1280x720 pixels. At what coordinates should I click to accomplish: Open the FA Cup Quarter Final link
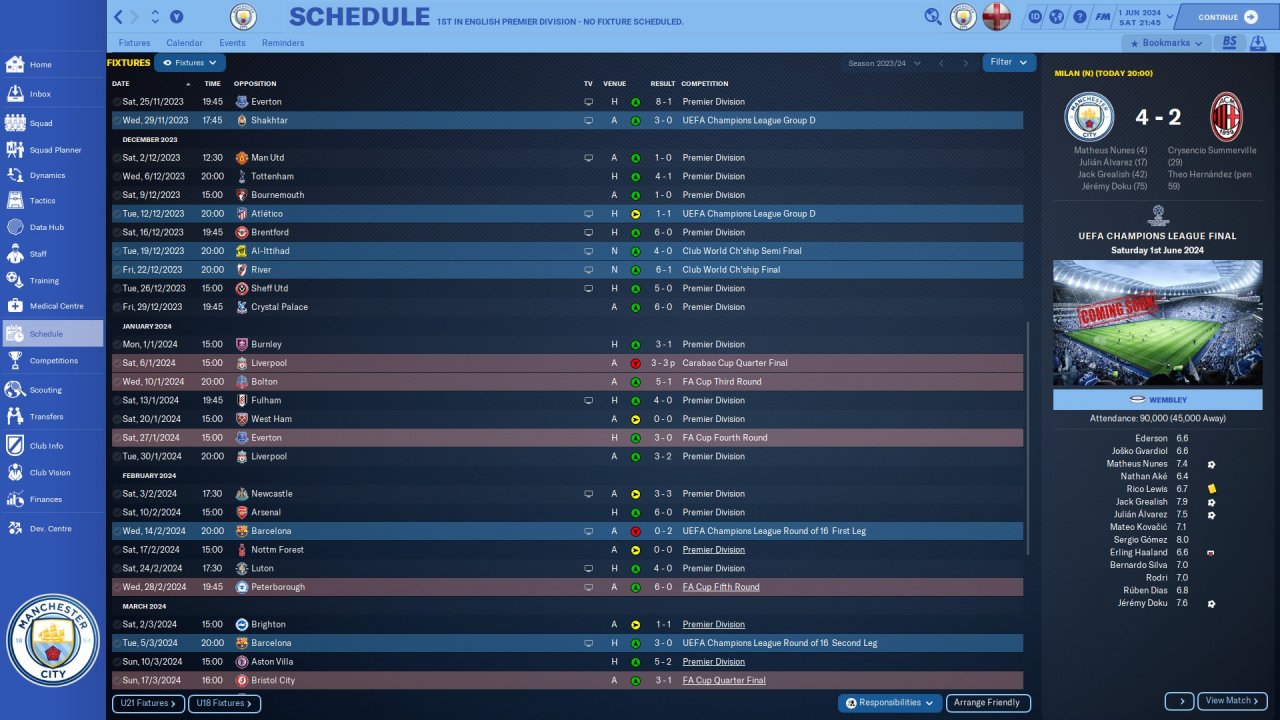(x=724, y=681)
